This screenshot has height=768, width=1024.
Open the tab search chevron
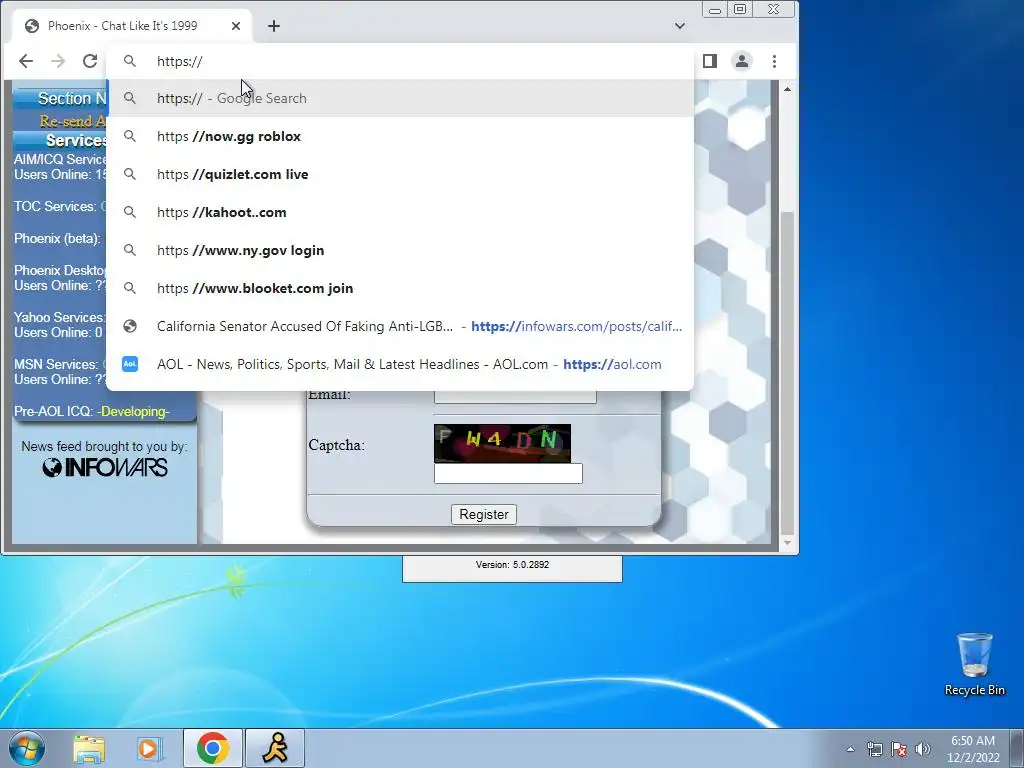(680, 26)
